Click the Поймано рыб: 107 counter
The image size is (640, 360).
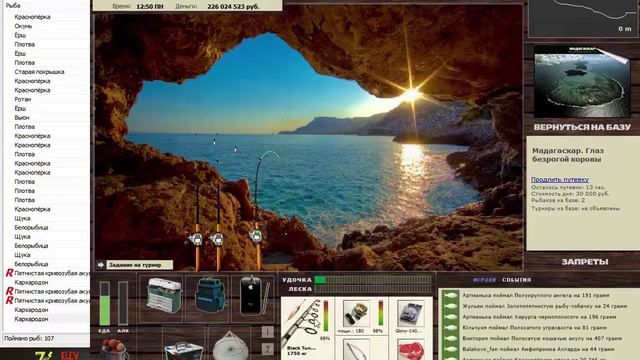click(29, 338)
